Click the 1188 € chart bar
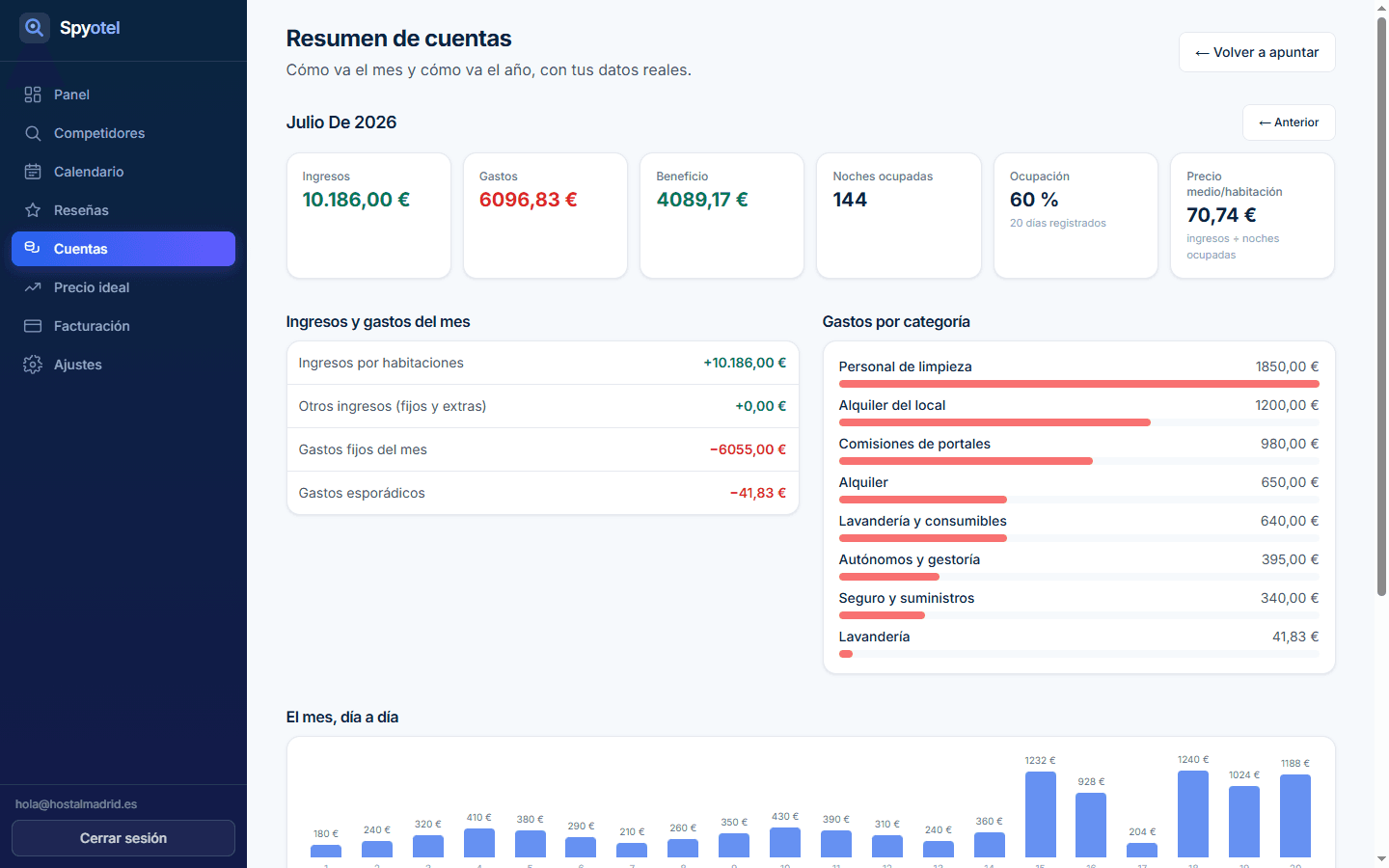 (1295, 816)
